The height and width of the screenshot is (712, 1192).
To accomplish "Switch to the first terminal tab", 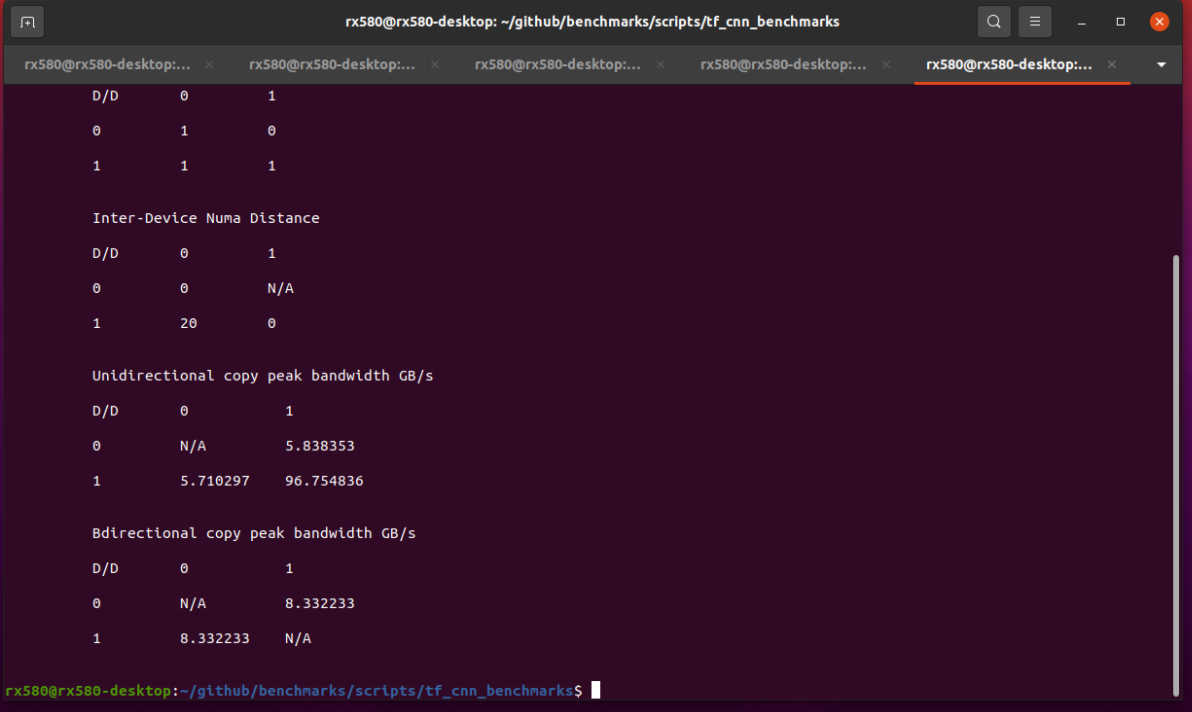I will [107, 65].
